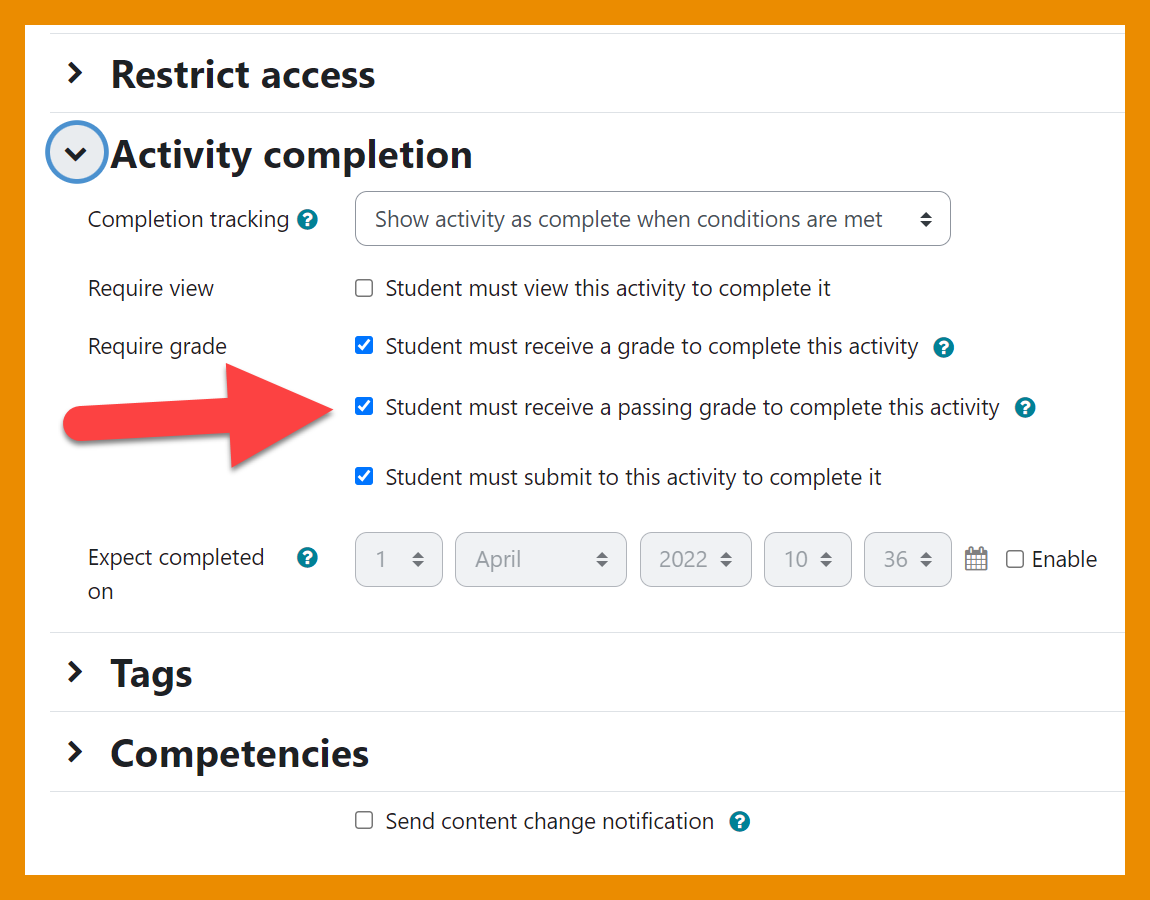Click help icon for content change notification
Screen dimensions: 1150x900
(739, 822)
